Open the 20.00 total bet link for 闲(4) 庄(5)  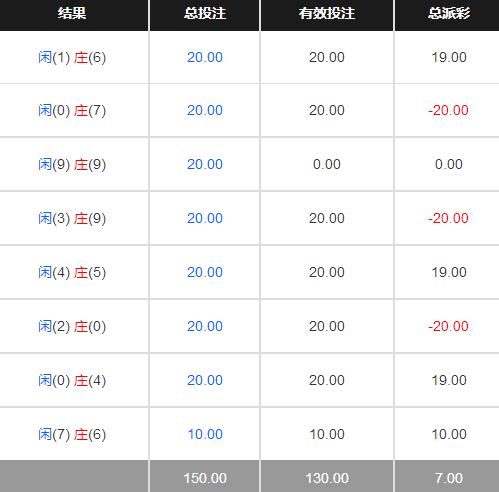pos(205,272)
